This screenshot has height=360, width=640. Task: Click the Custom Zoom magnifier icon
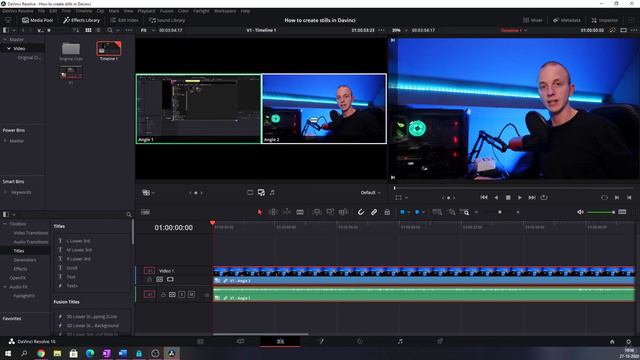(464, 212)
